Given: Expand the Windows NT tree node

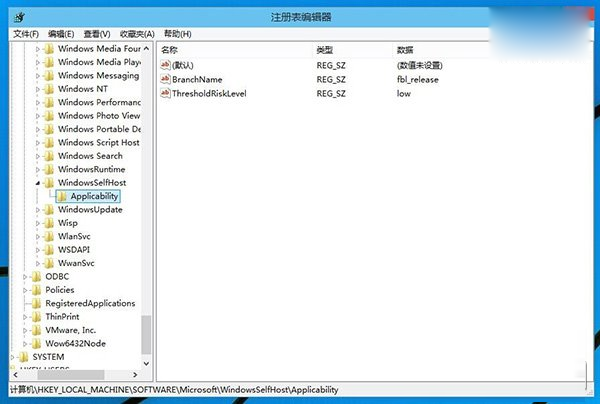Looking at the screenshot, I should [x=38, y=89].
